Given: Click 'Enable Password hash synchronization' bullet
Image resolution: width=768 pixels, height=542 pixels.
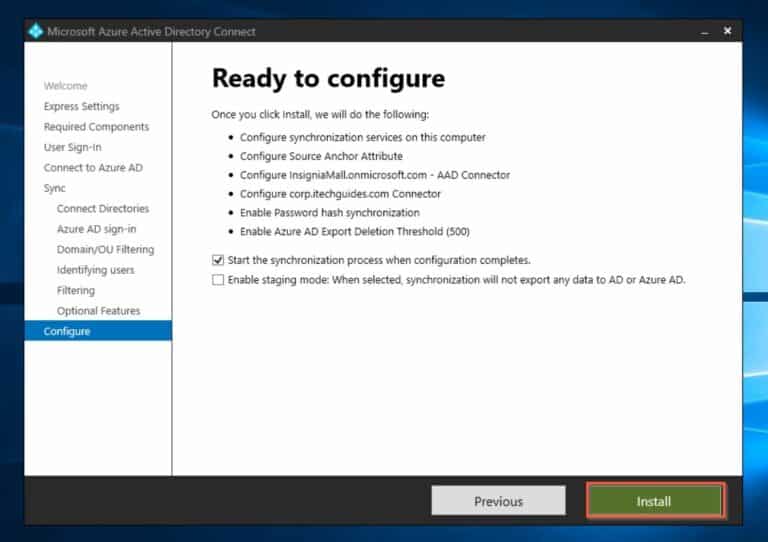Looking at the screenshot, I should click(330, 213).
